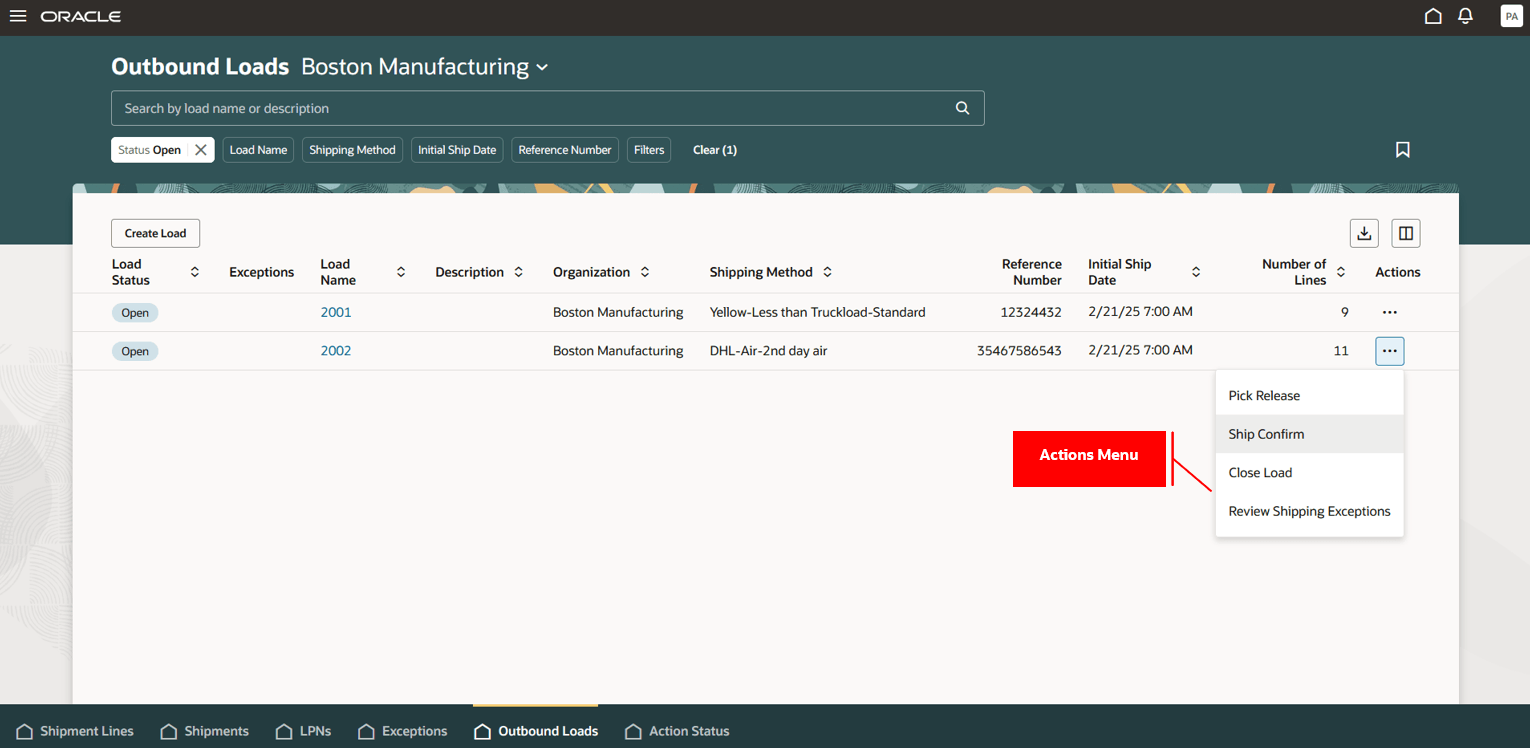
Task: Open the hamburger navigation menu
Action: click(x=18, y=17)
